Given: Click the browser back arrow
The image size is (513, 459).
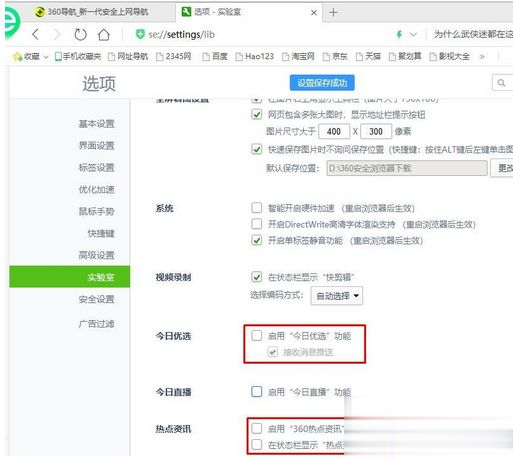Looking at the screenshot, I should tap(36, 34).
